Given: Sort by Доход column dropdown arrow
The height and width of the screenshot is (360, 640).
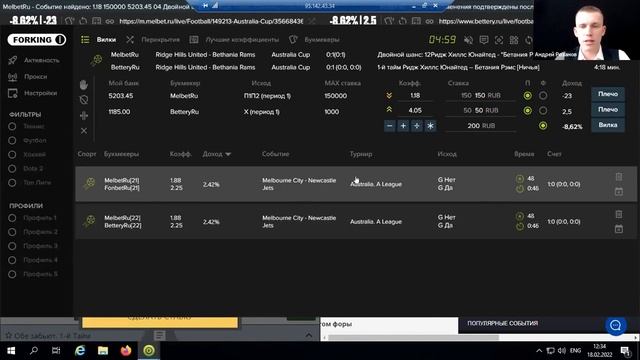Looking at the screenshot, I should click(x=228, y=154).
